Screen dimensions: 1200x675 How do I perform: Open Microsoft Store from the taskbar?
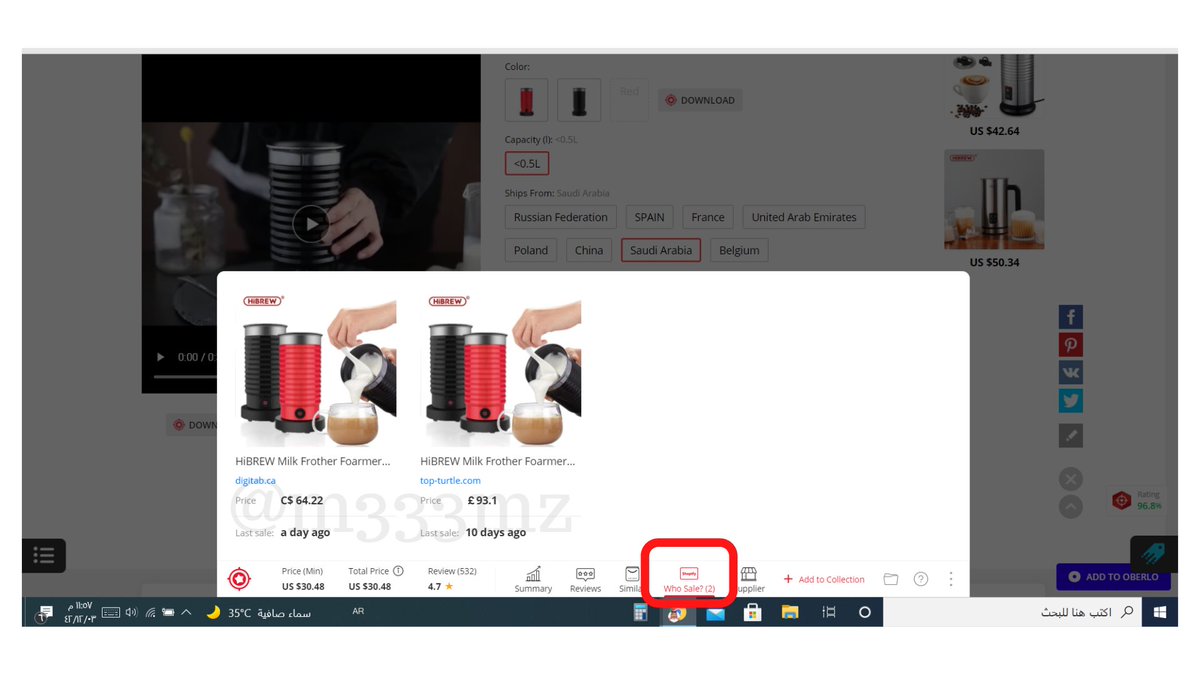point(753,612)
